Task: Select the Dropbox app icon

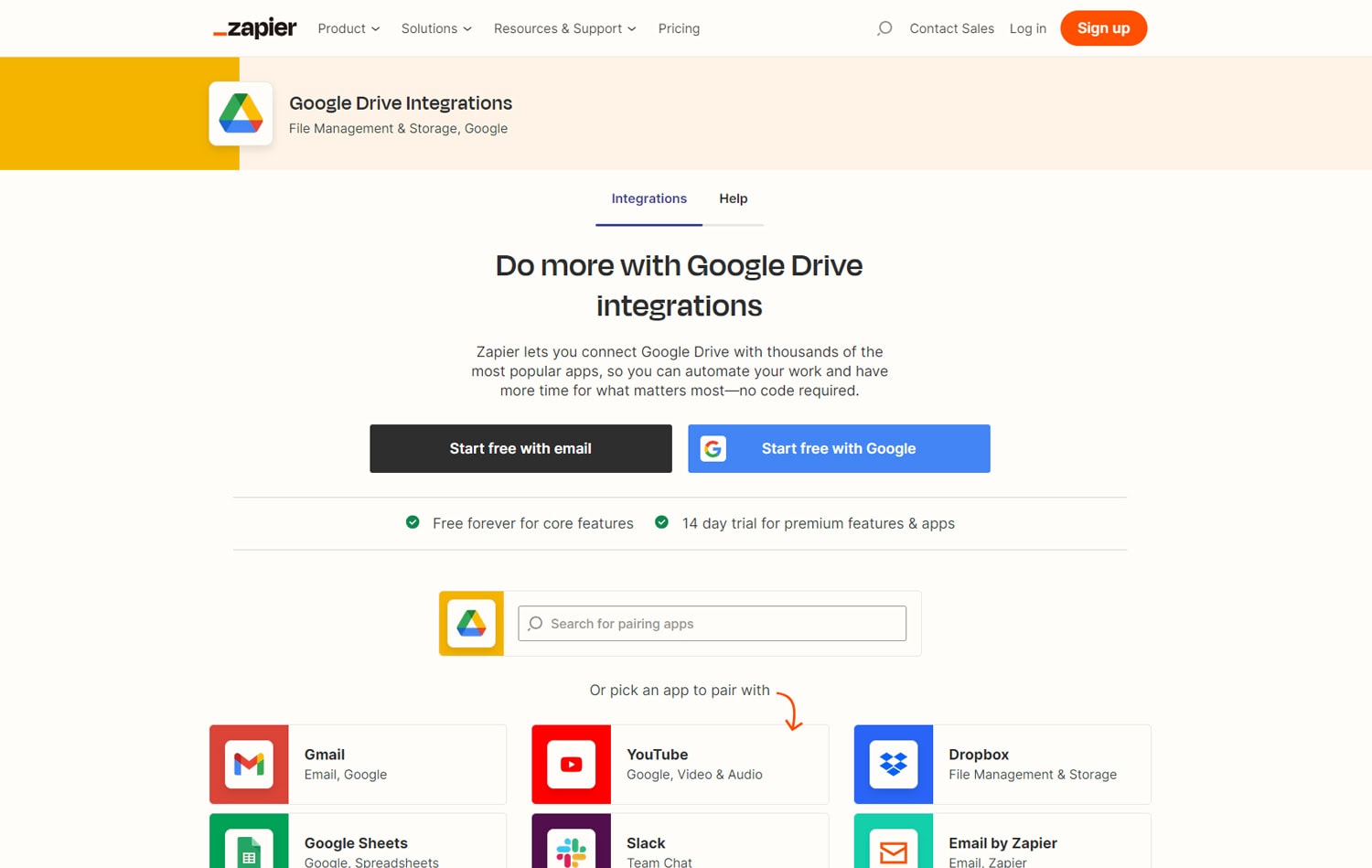Action: [893, 764]
